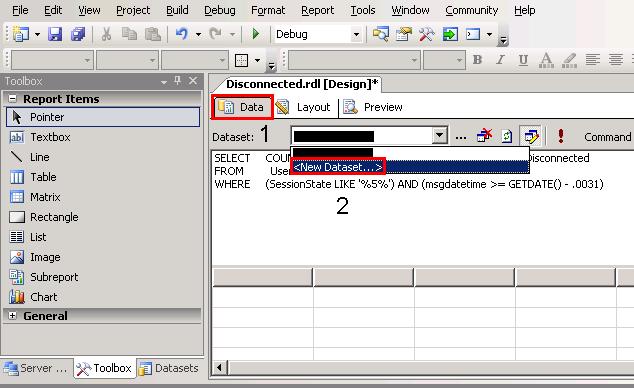Screen dimensions: 634x388
Task: Click the Save All toolbar icon
Action: pos(78,34)
